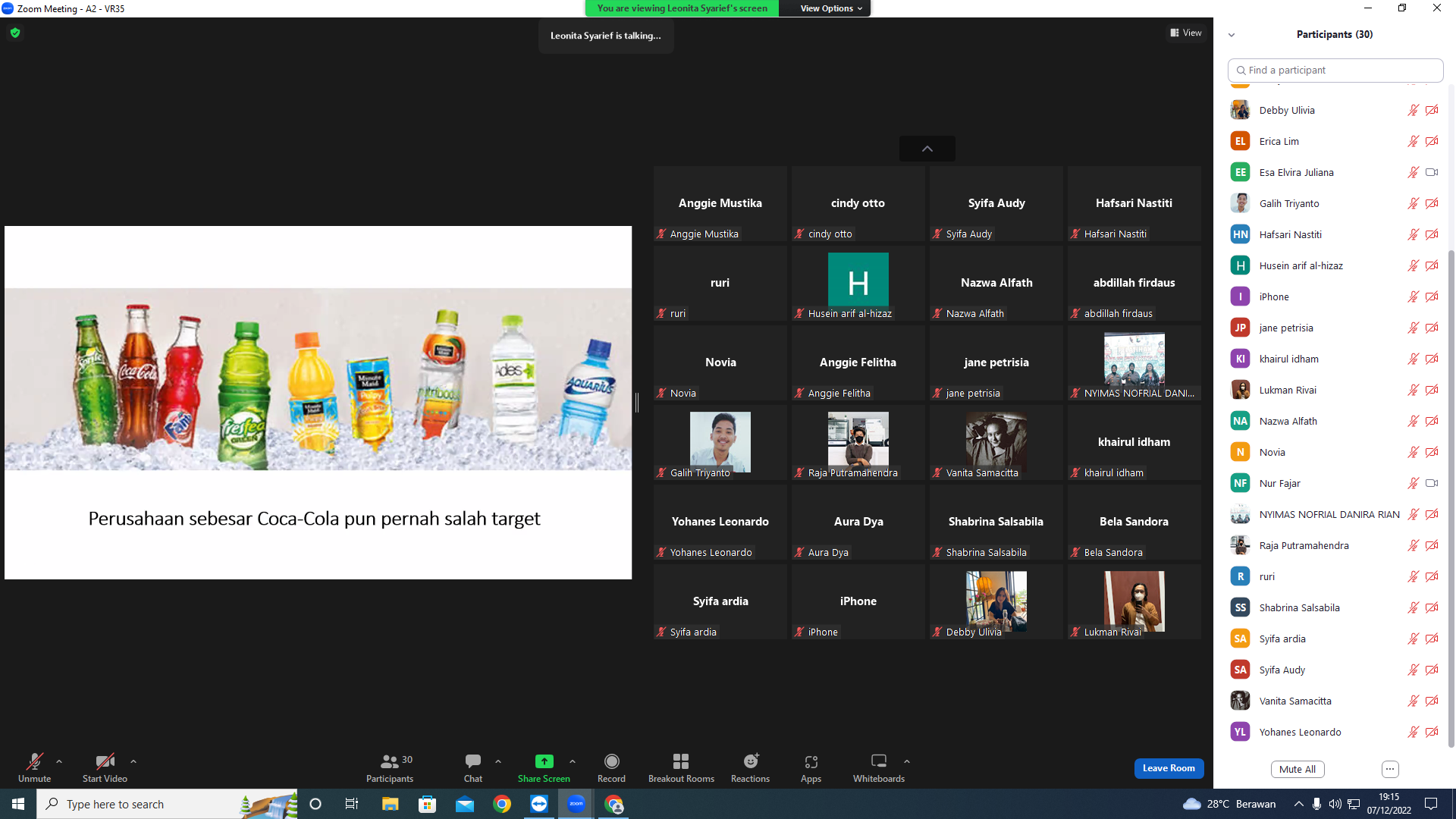Toggle Yohanes Leonardo's video icon in the list
The height and width of the screenshot is (819, 1456).
click(x=1432, y=732)
